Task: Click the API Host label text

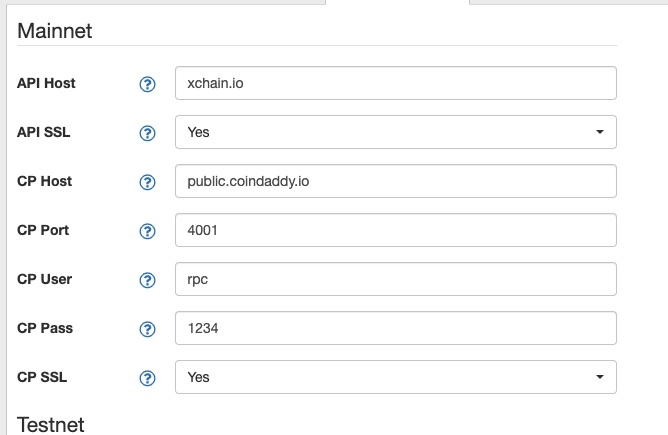Action: 46,83
